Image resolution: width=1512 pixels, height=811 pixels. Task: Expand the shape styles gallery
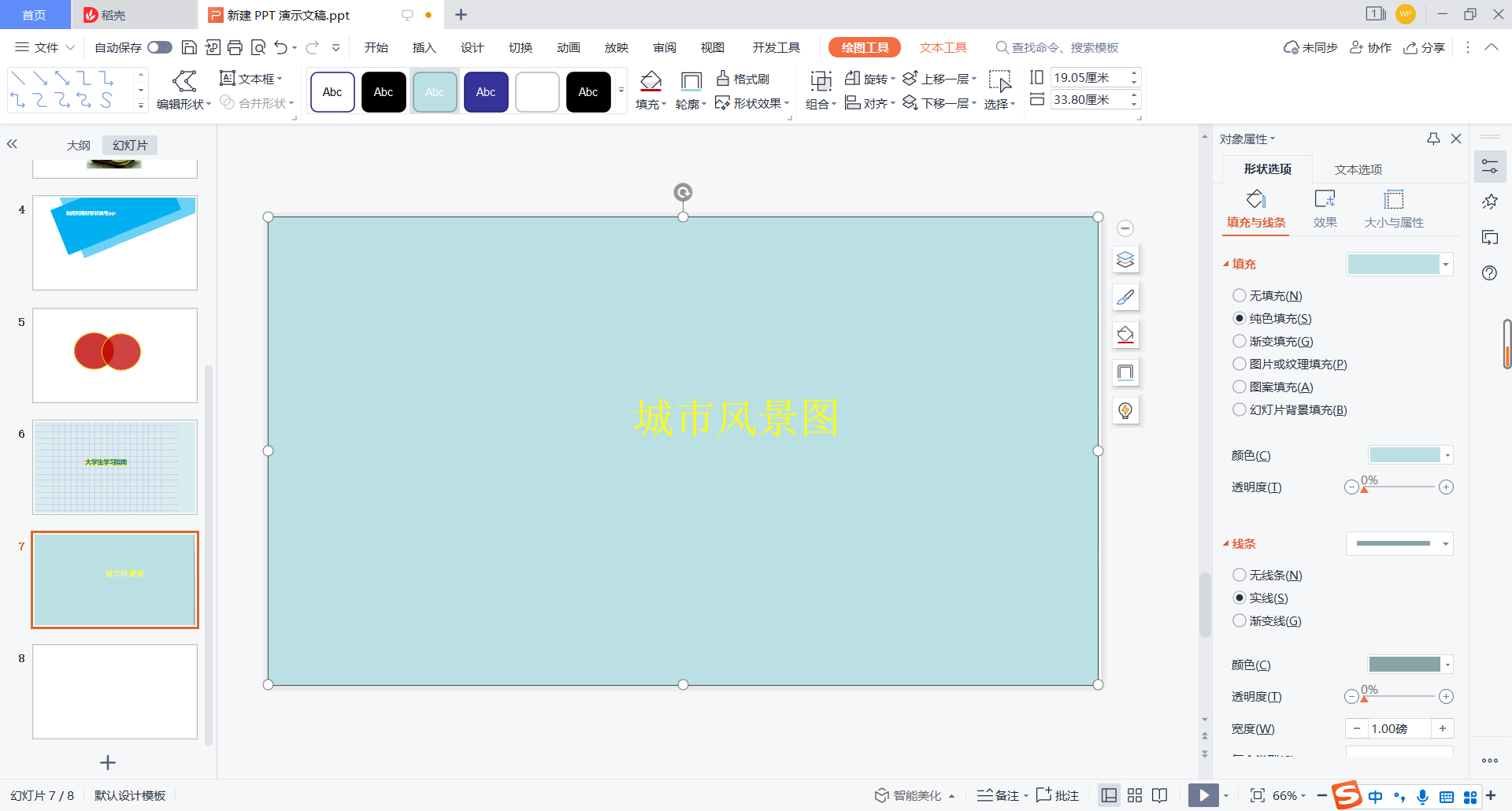pyautogui.click(x=621, y=90)
